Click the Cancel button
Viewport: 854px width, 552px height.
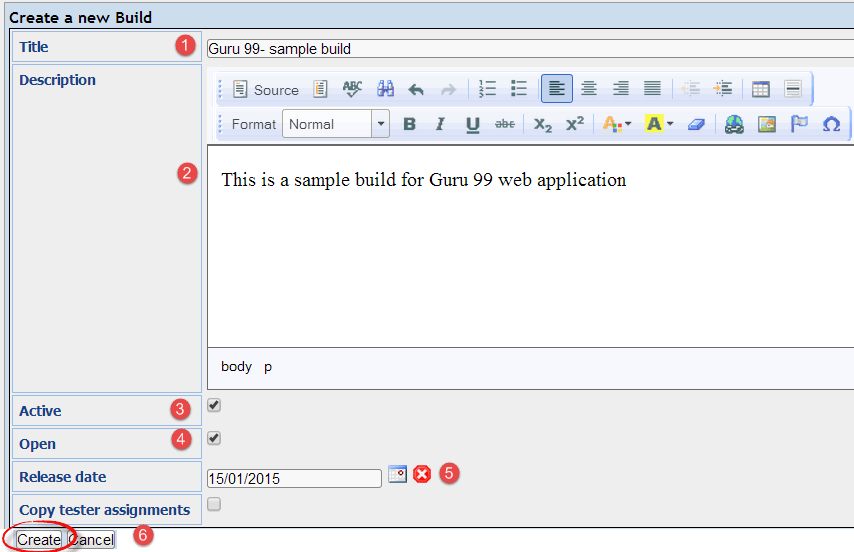click(x=92, y=540)
